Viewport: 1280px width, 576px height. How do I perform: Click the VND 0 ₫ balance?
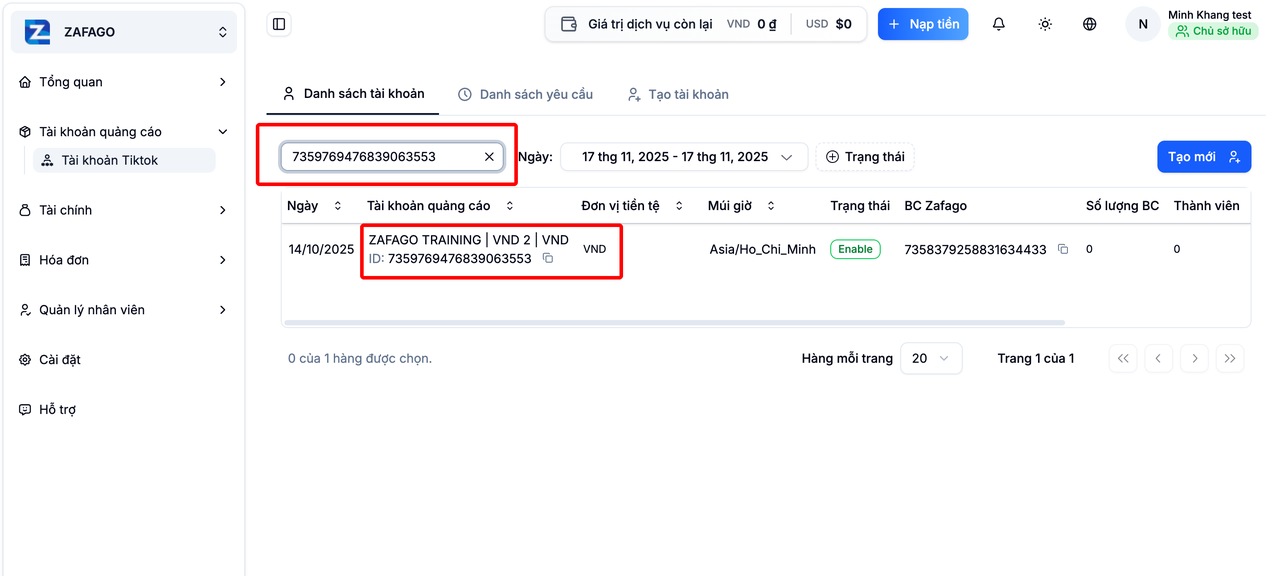click(752, 24)
